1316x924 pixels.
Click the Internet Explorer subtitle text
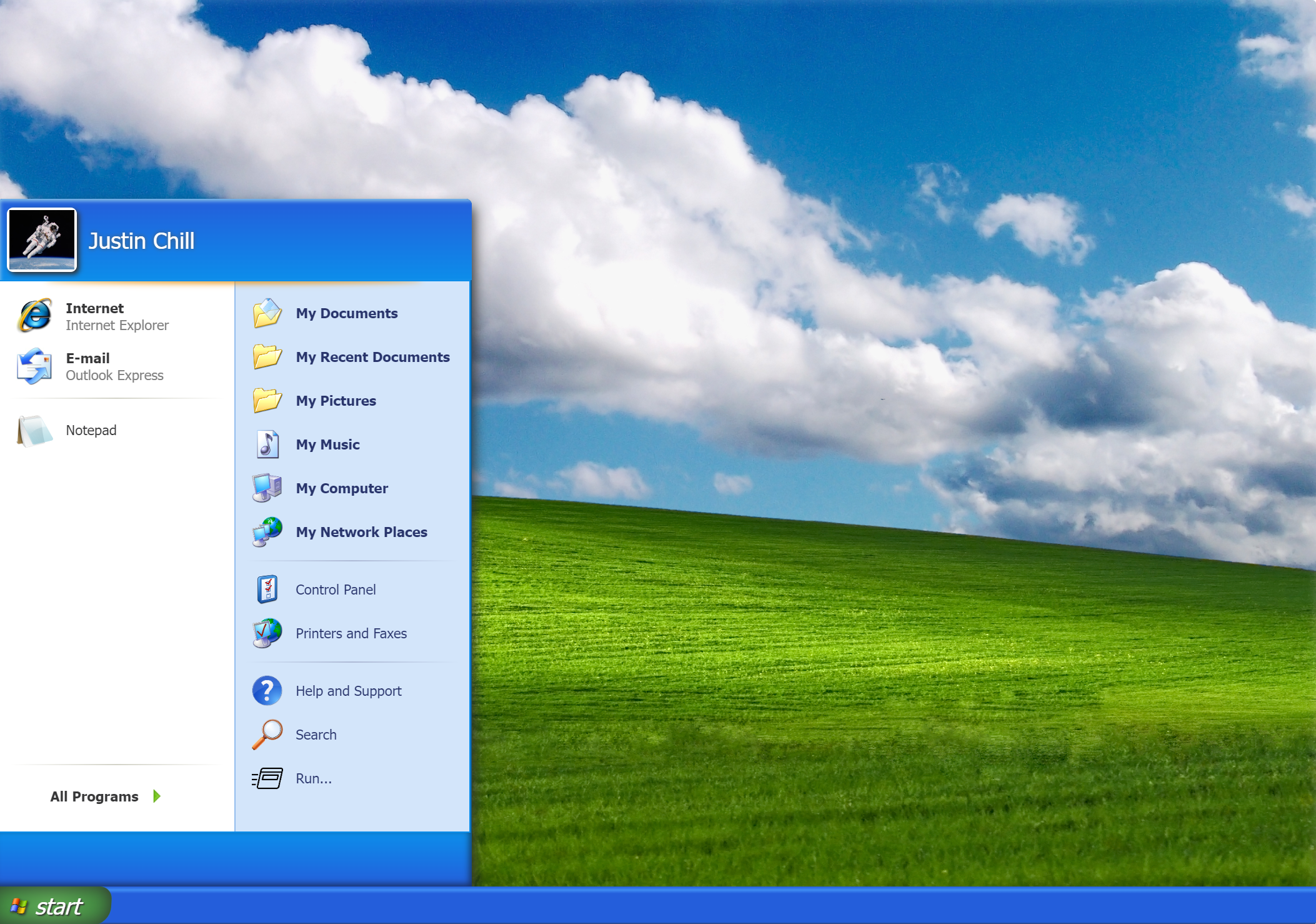[117, 326]
